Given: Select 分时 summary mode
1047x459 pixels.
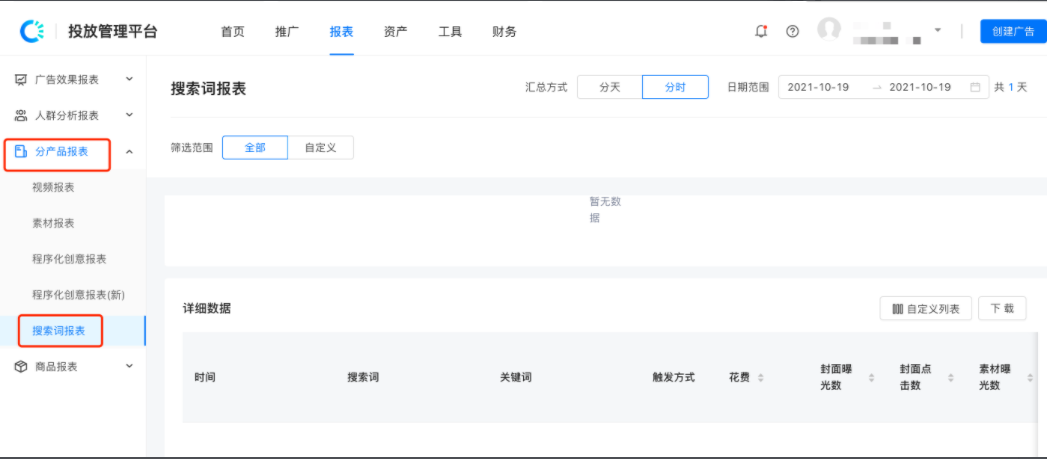Looking at the screenshot, I should [x=675, y=88].
